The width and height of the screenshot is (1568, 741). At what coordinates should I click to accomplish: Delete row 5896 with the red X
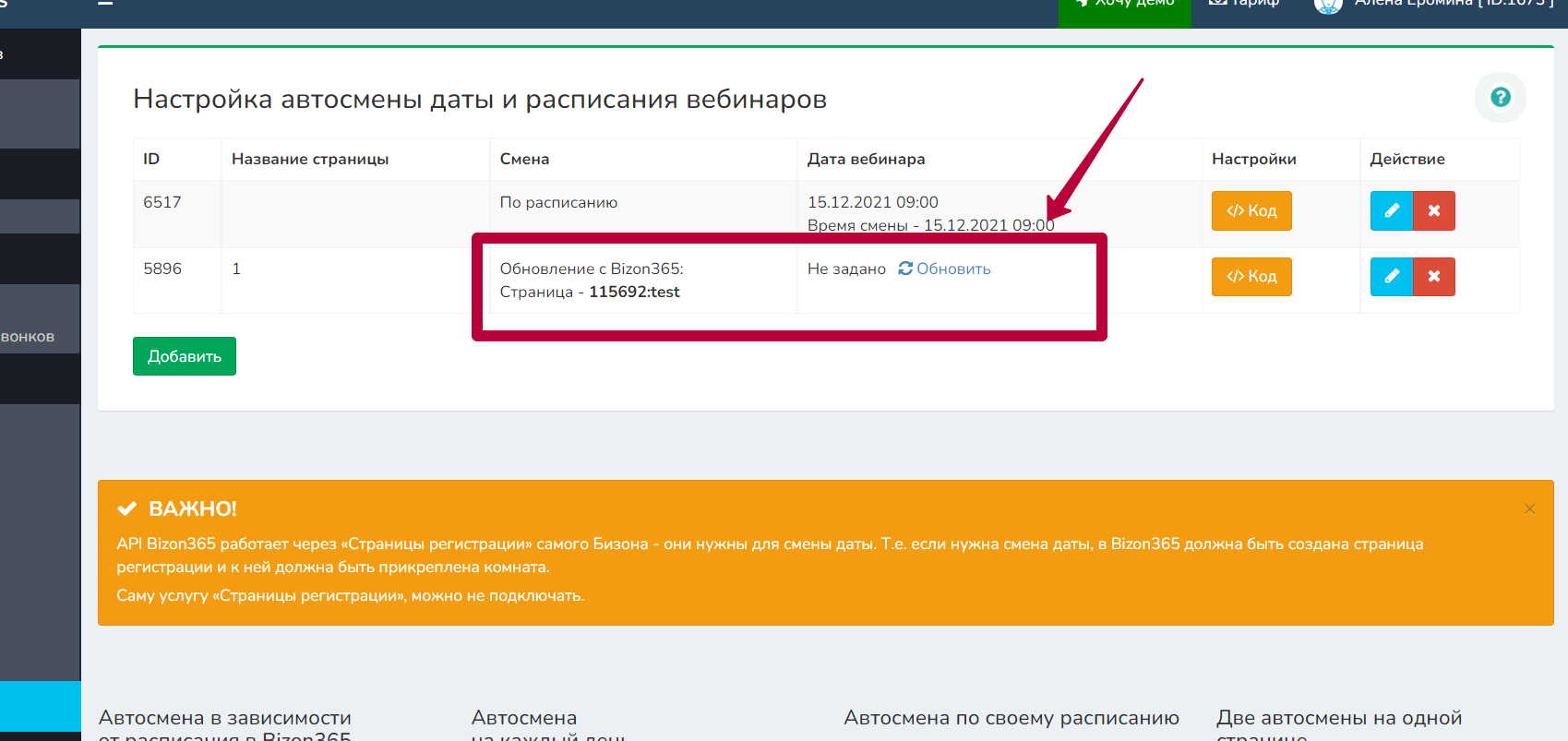point(1433,276)
